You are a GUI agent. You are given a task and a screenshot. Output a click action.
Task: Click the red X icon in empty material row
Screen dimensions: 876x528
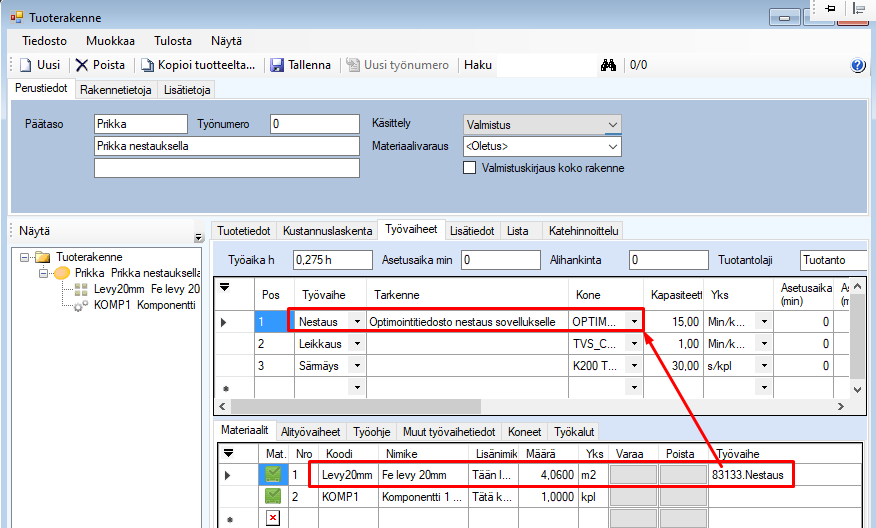point(272,517)
